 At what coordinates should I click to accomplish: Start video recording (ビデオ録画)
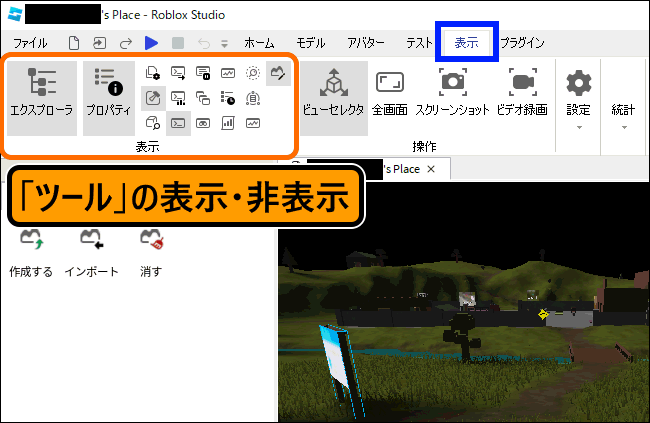tap(522, 93)
